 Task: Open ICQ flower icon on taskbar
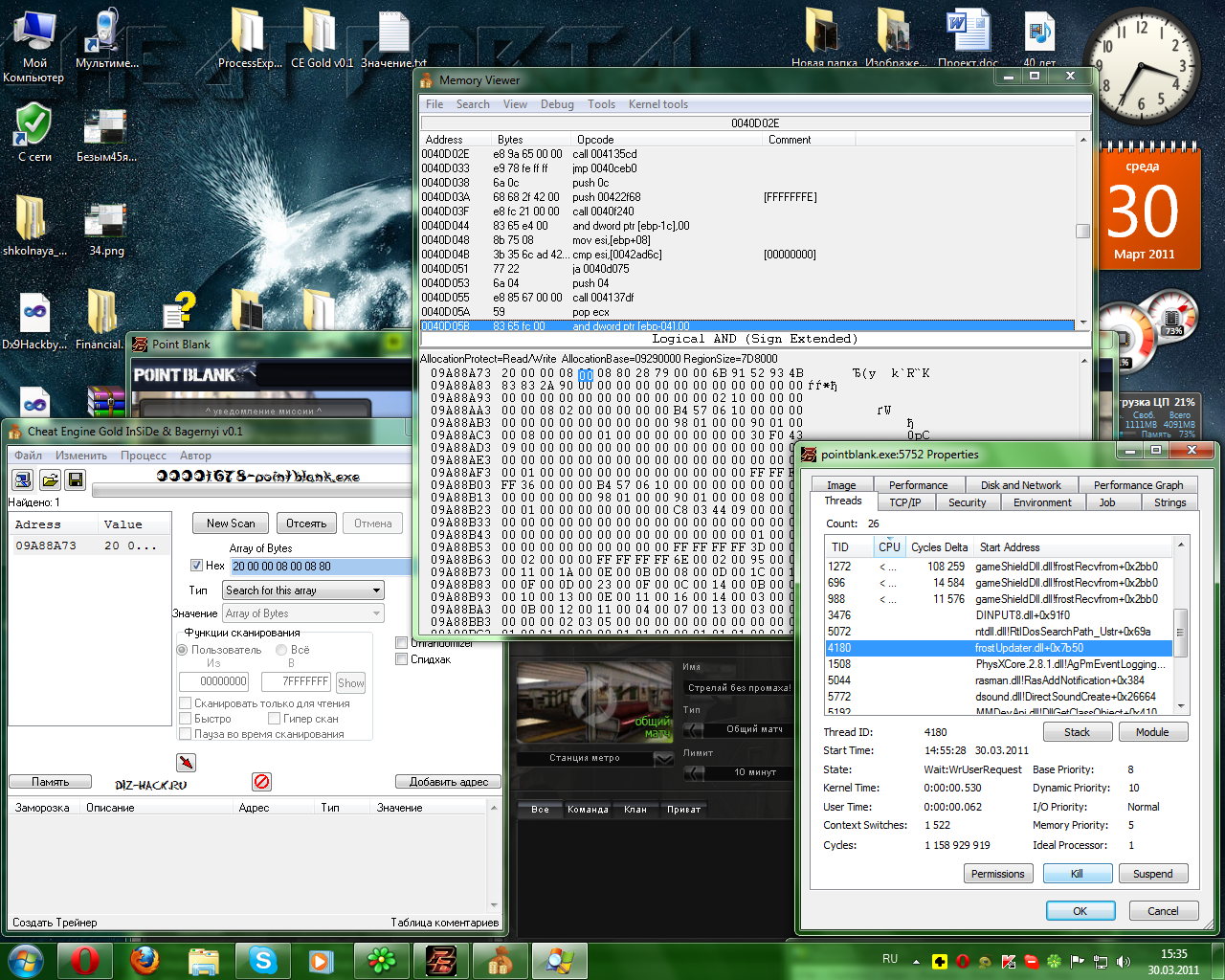(x=381, y=960)
